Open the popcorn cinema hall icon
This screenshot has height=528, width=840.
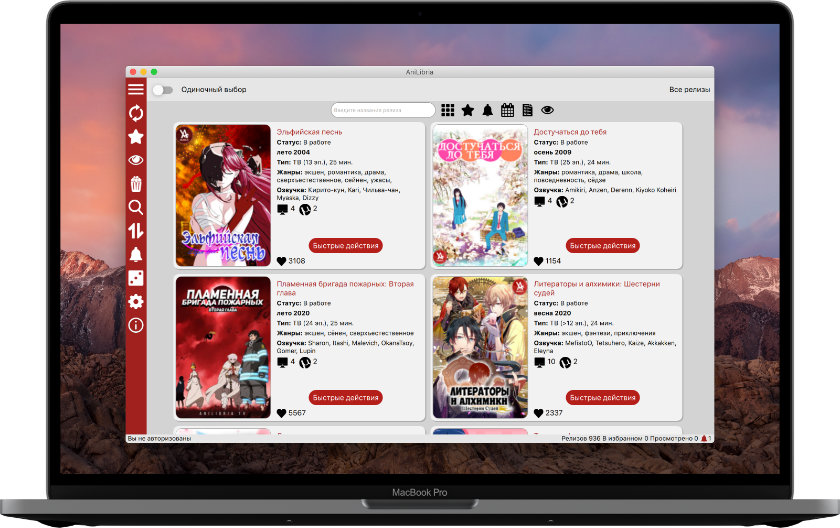coord(136,184)
